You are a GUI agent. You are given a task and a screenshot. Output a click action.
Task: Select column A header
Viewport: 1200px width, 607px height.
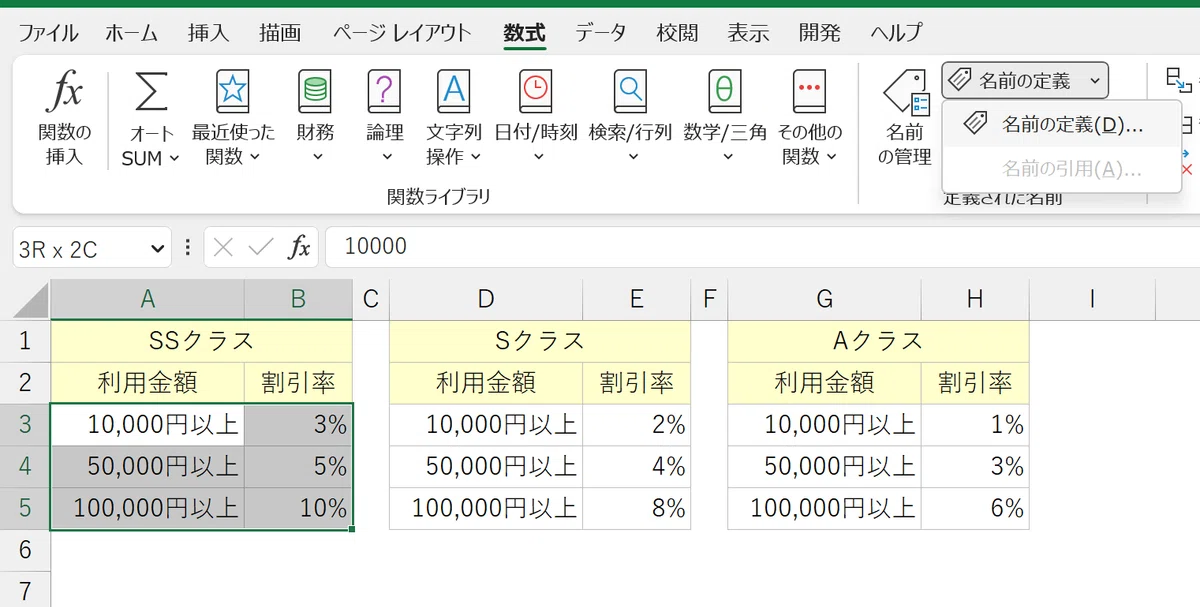147,299
